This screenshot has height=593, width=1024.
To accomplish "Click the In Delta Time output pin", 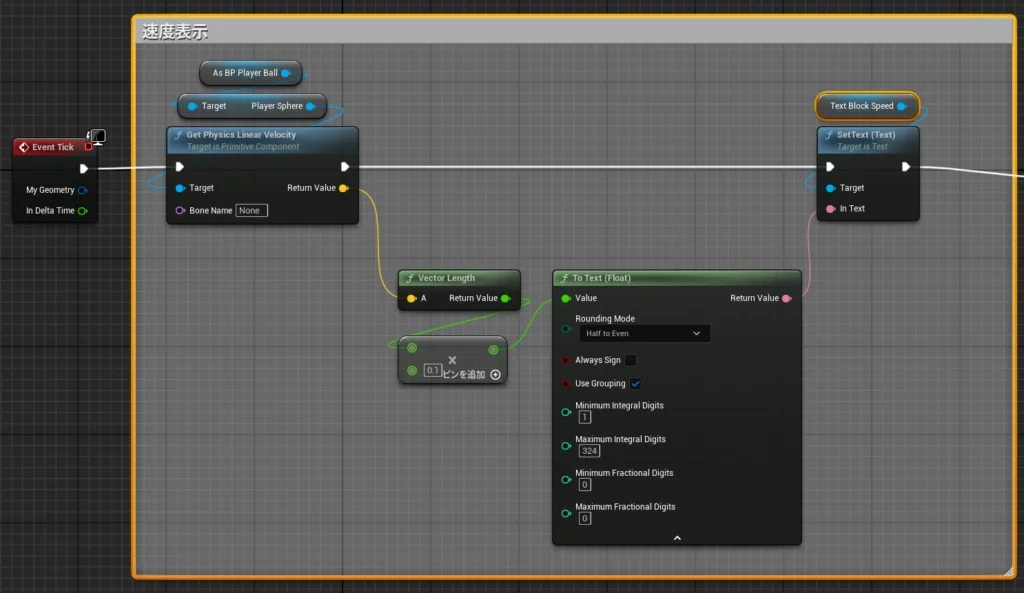I will [83, 211].
